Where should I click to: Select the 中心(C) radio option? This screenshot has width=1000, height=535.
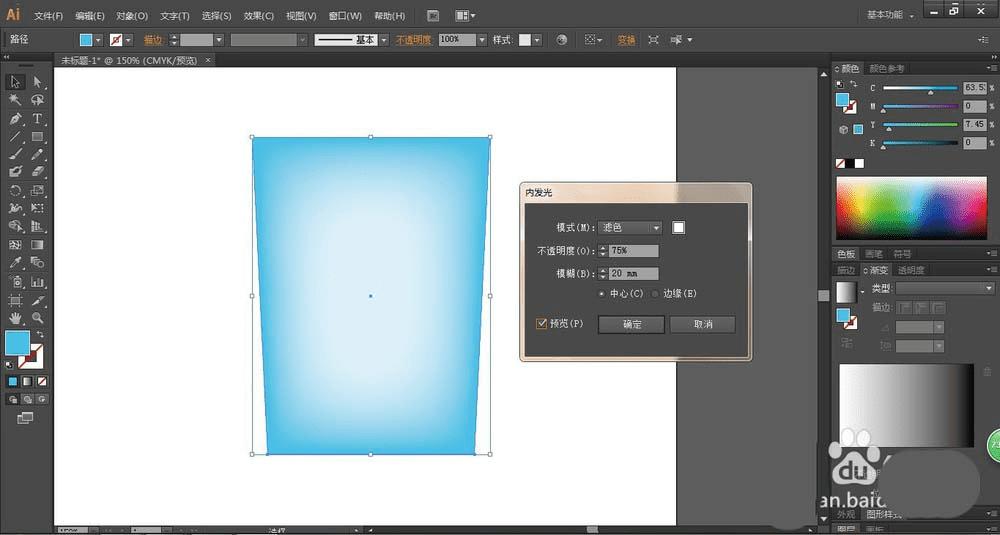tap(601, 293)
